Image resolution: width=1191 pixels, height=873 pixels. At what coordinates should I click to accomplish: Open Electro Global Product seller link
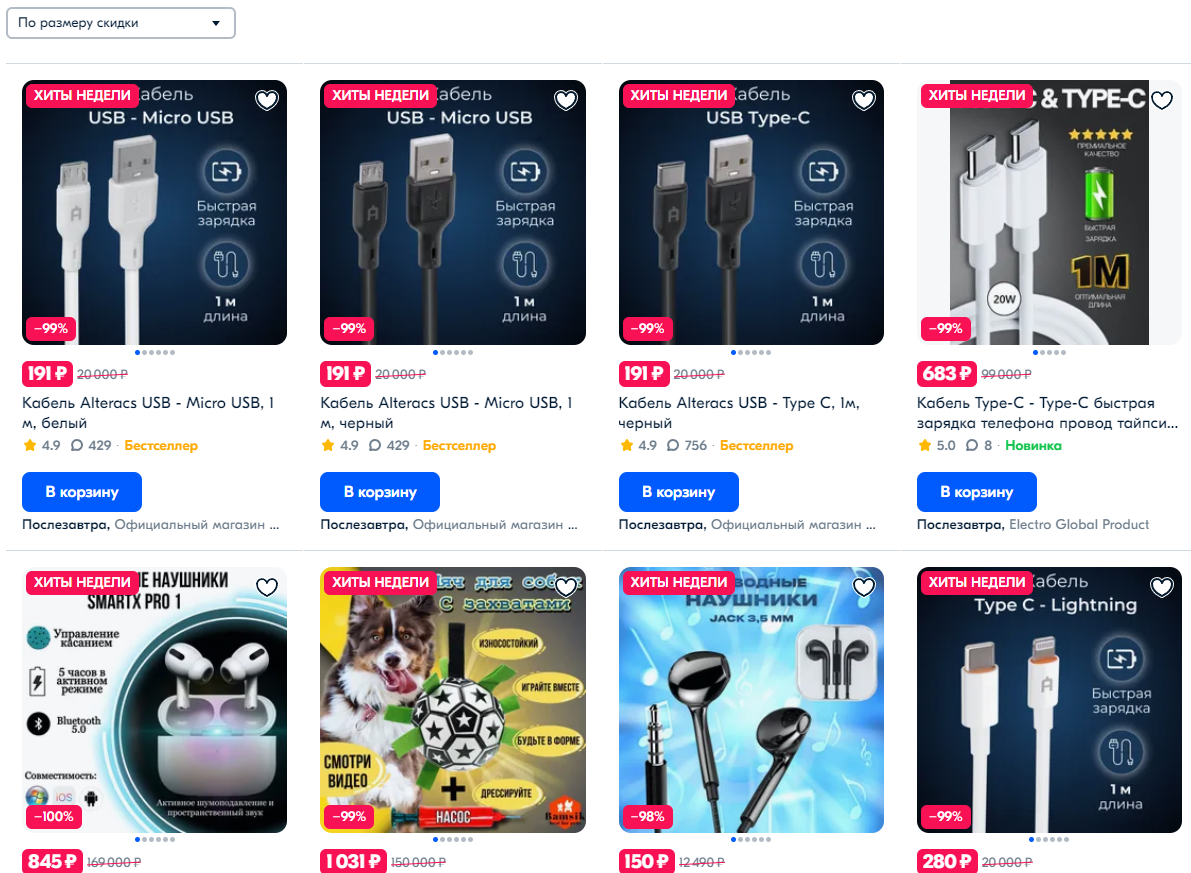coord(1079,524)
